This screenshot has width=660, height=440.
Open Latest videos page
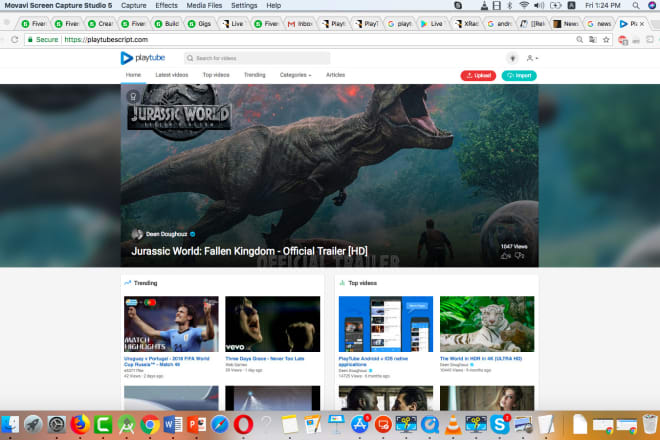(172, 75)
